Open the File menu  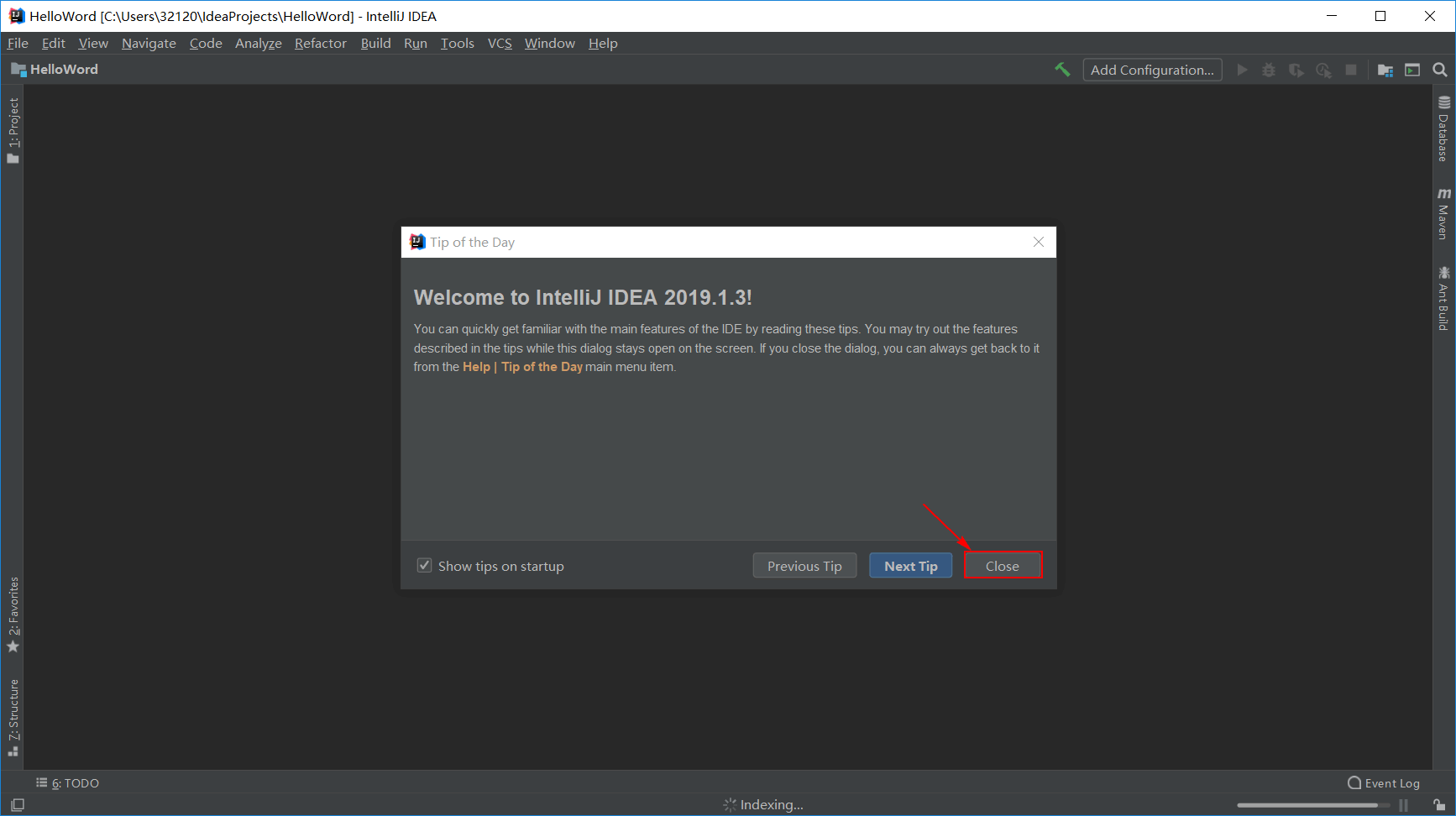(x=18, y=44)
